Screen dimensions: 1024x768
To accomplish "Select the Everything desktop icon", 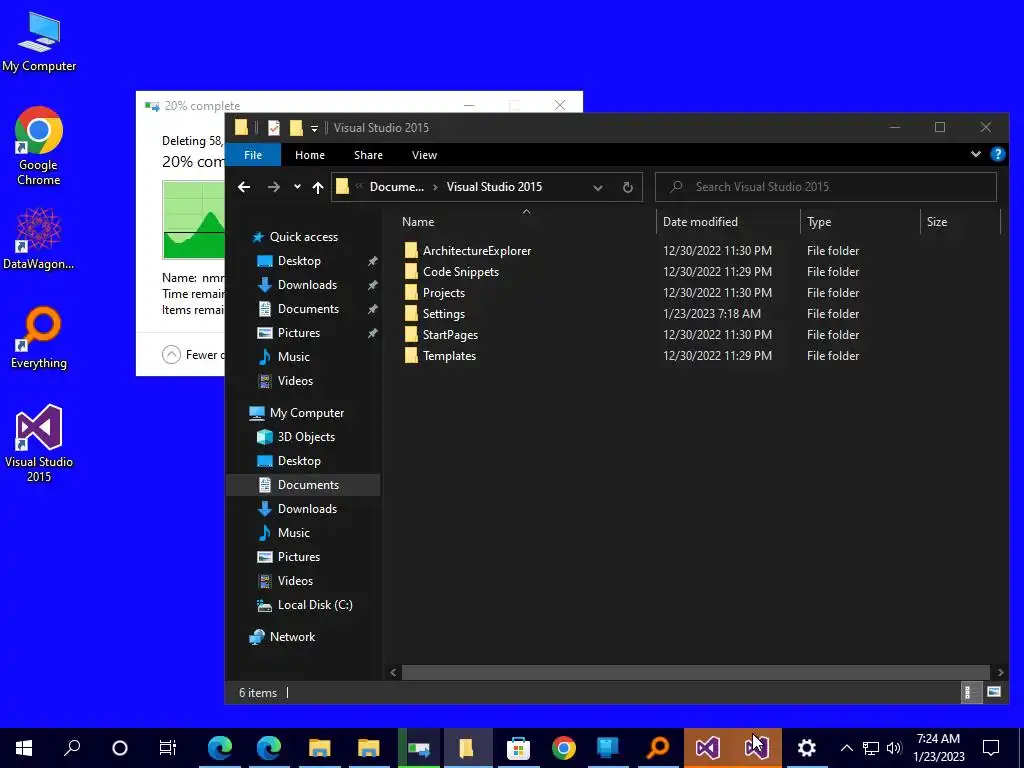I will coord(39,338).
